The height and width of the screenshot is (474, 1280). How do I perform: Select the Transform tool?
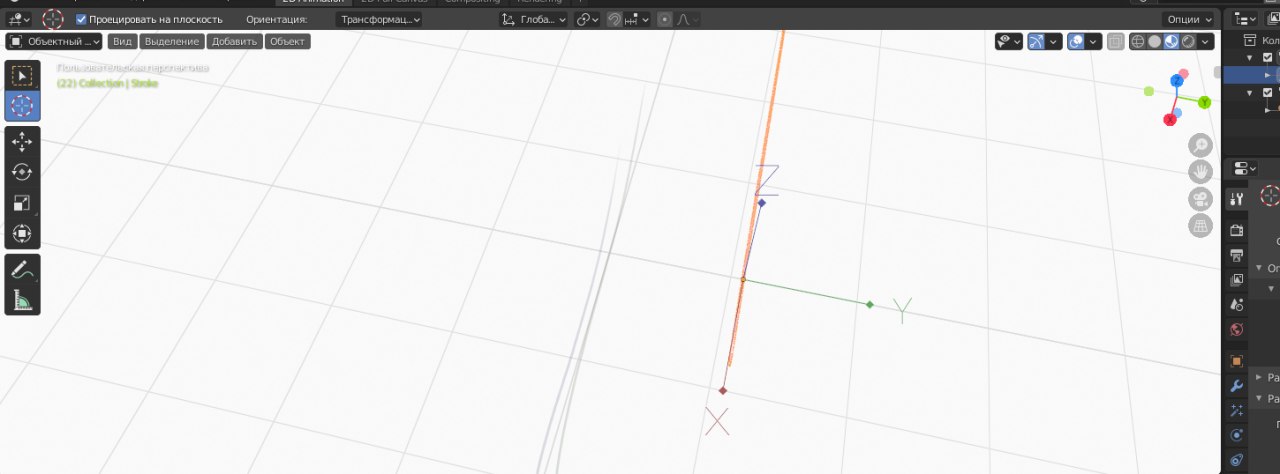(x=22, y=234)
